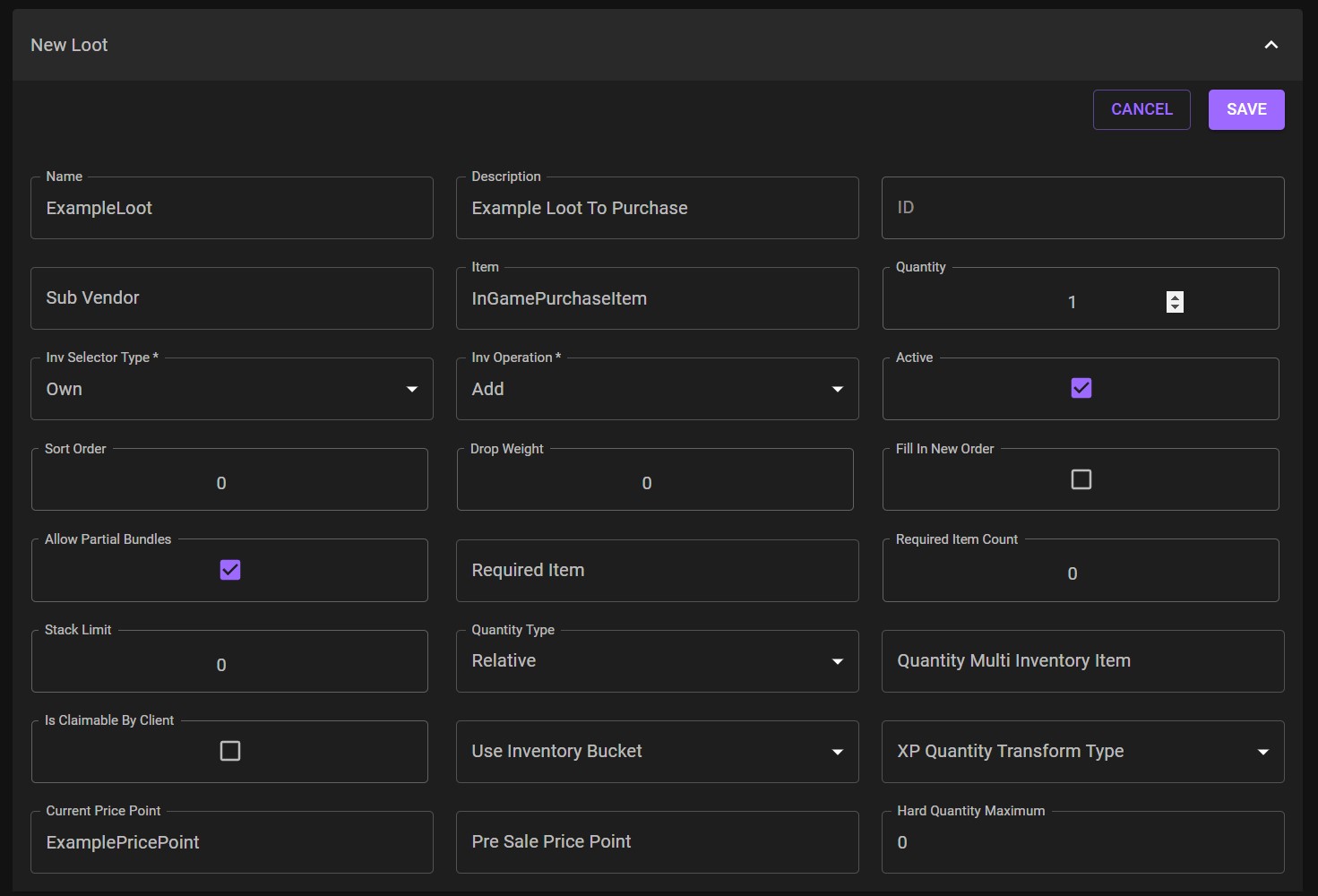The image size is (1318, 896).
Task: Enable Fill In New Order checkbox
Action: (x=1081, y=479)
